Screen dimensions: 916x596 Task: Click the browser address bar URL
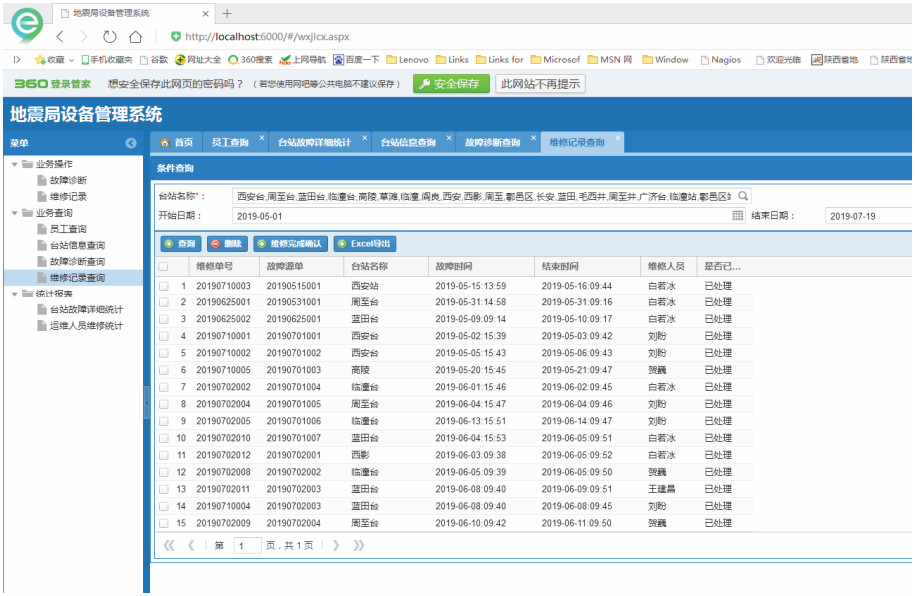tap(268, 37)
